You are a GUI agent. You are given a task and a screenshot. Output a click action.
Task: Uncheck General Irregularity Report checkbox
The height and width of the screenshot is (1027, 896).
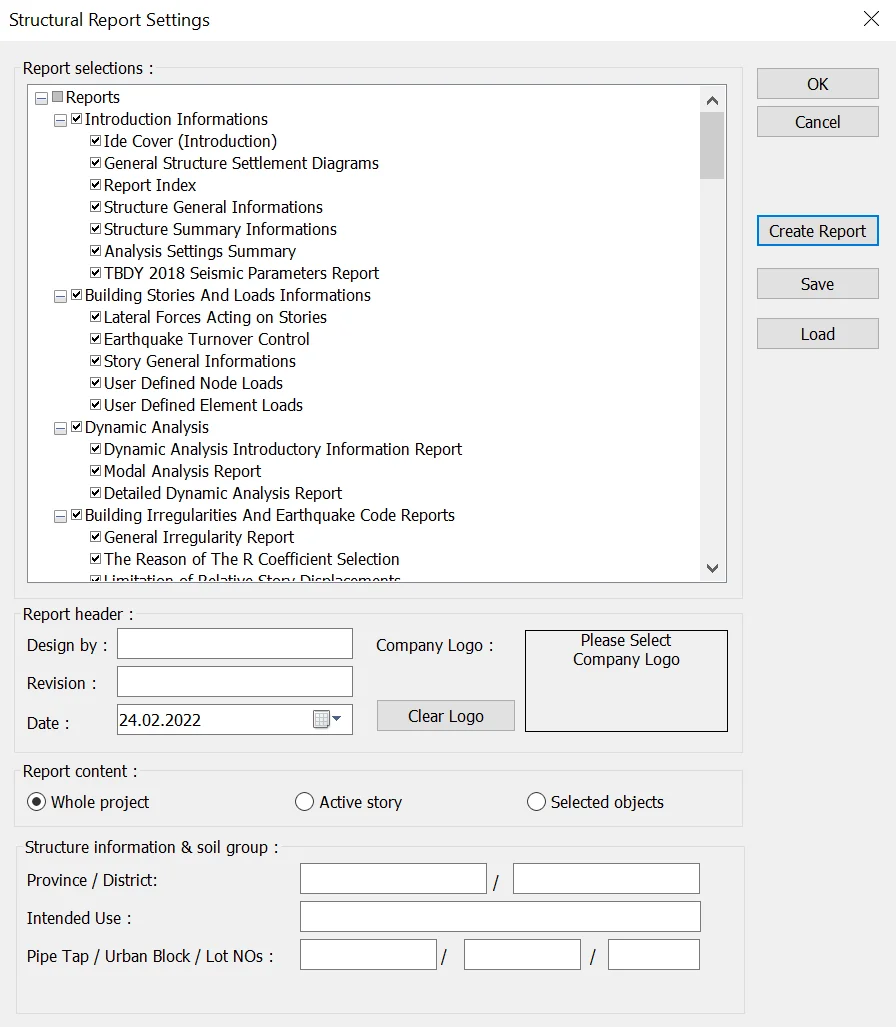click(x=96, y=537)
